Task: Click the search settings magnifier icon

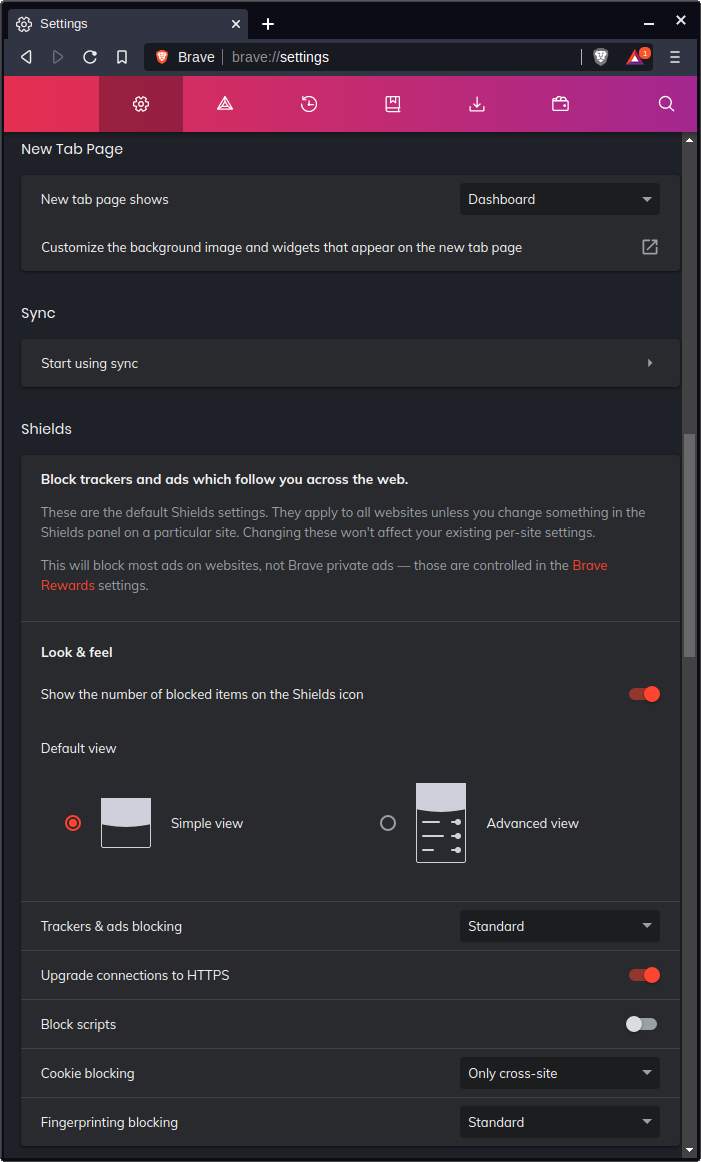Action: [666, 104]
